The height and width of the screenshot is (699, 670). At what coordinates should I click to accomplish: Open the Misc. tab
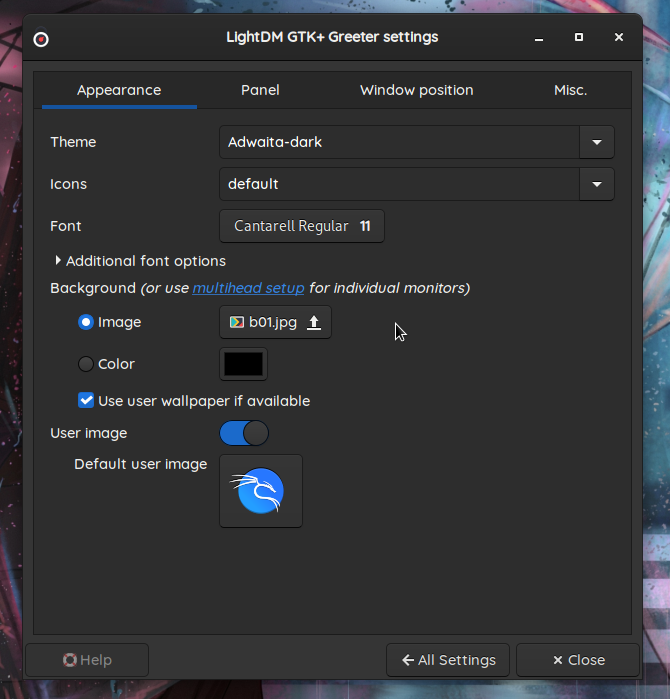point(571,90)
